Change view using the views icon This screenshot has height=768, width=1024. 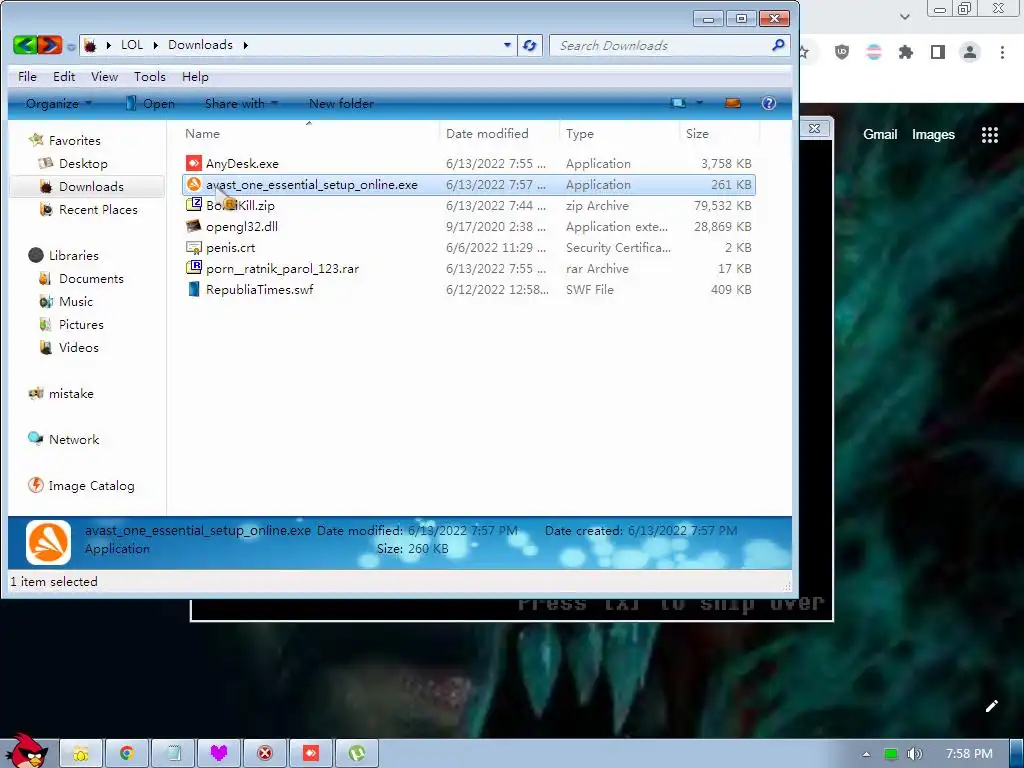679,103
